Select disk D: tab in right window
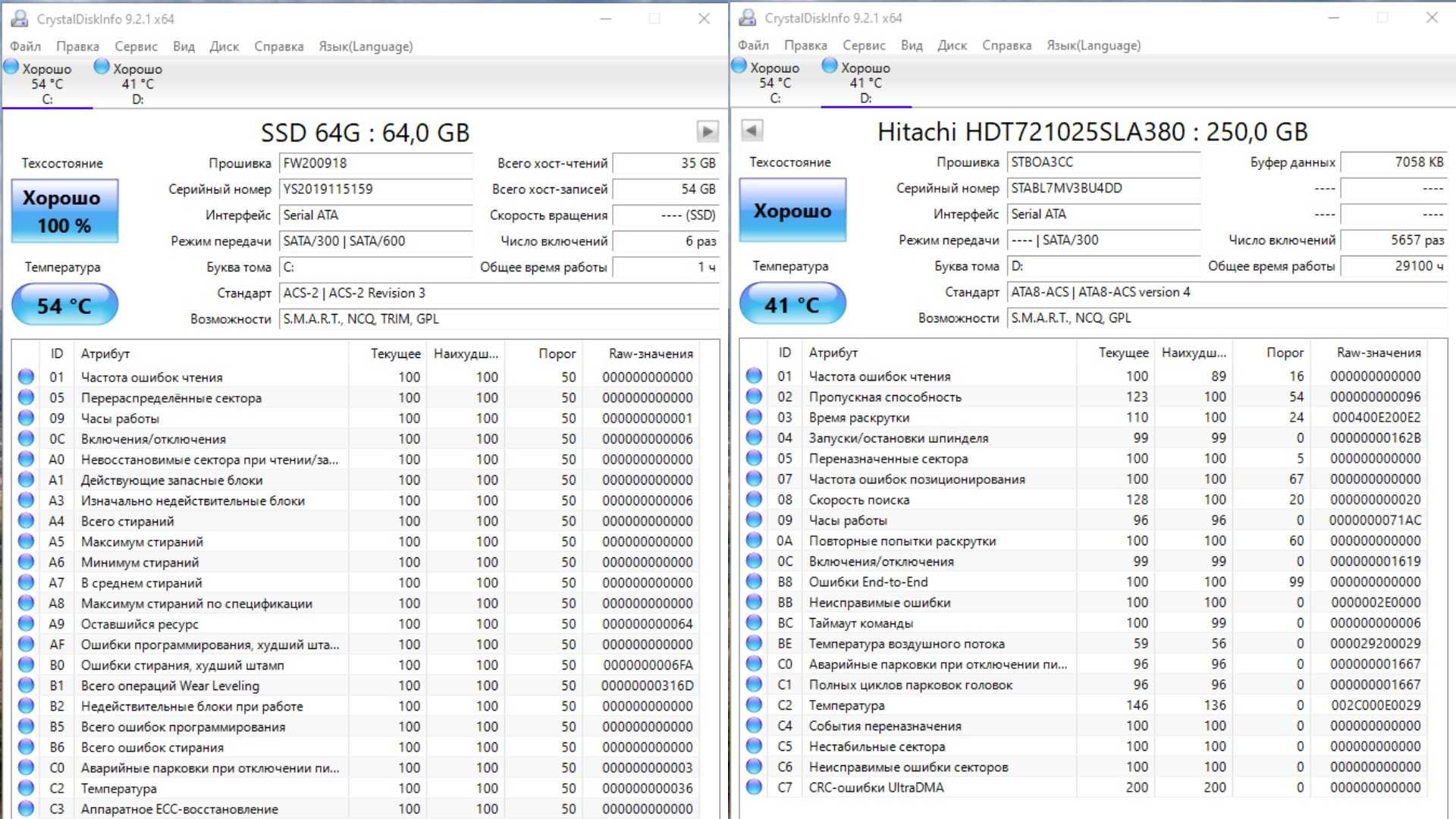 tap(865, 83)
